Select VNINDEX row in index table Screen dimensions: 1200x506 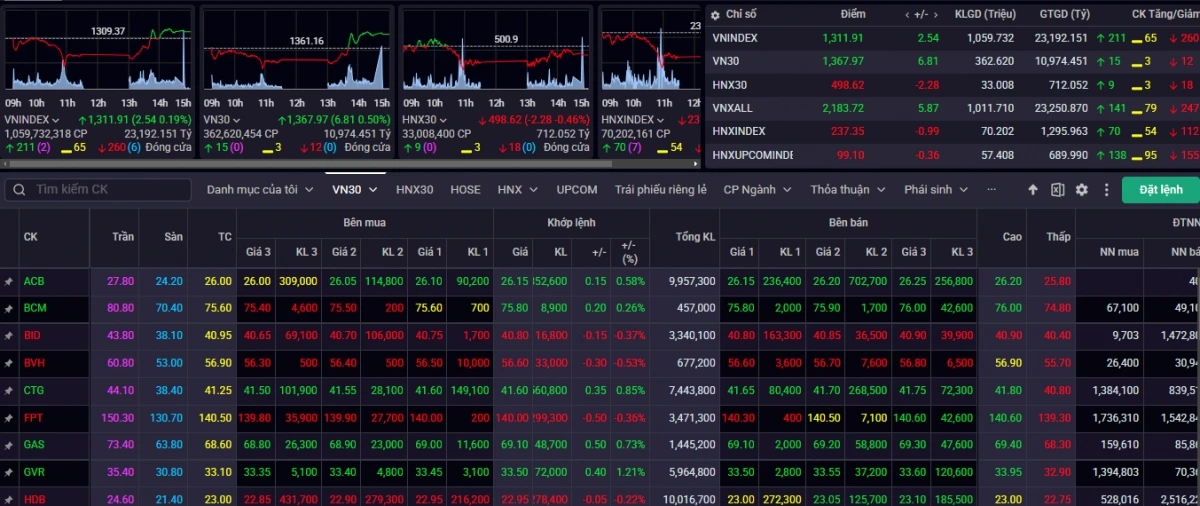(x=952, y=38)
